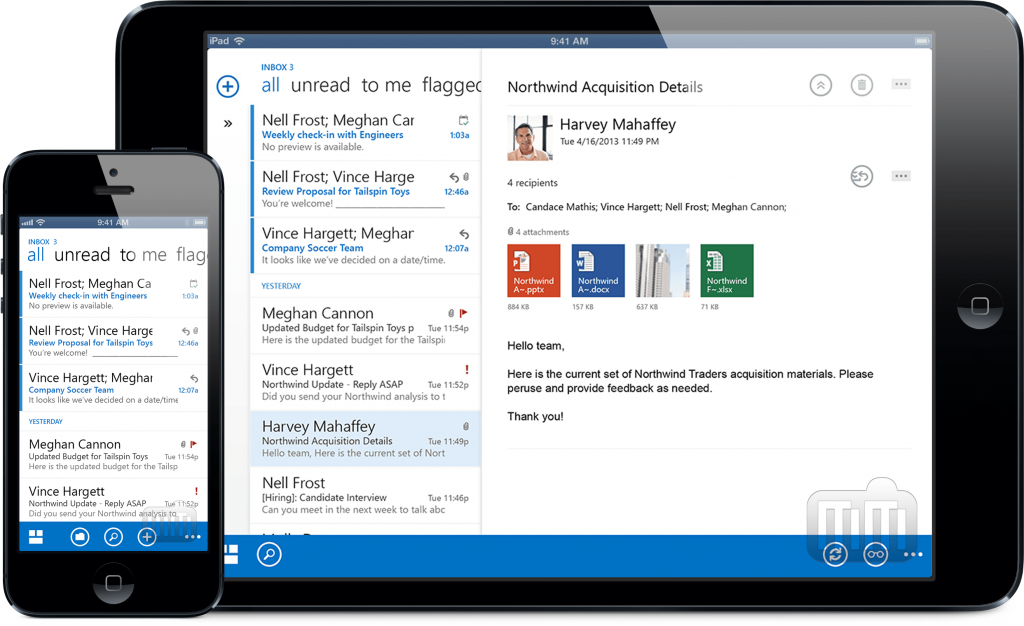Delete the message using the trash icon
This screenshot has height=626, width=1024.
861,85
